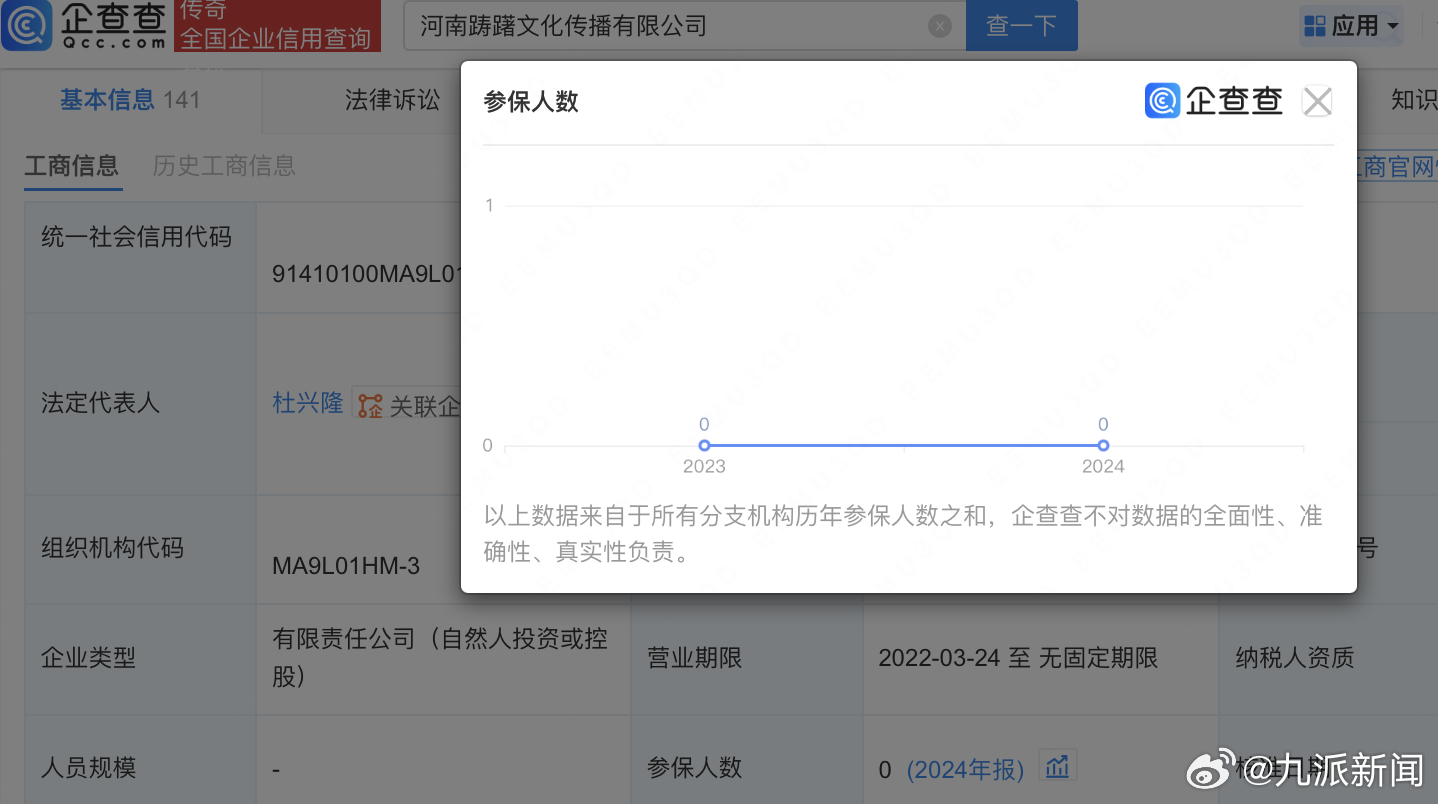Click the 企业类型 label cell

[x=140, y=658]
